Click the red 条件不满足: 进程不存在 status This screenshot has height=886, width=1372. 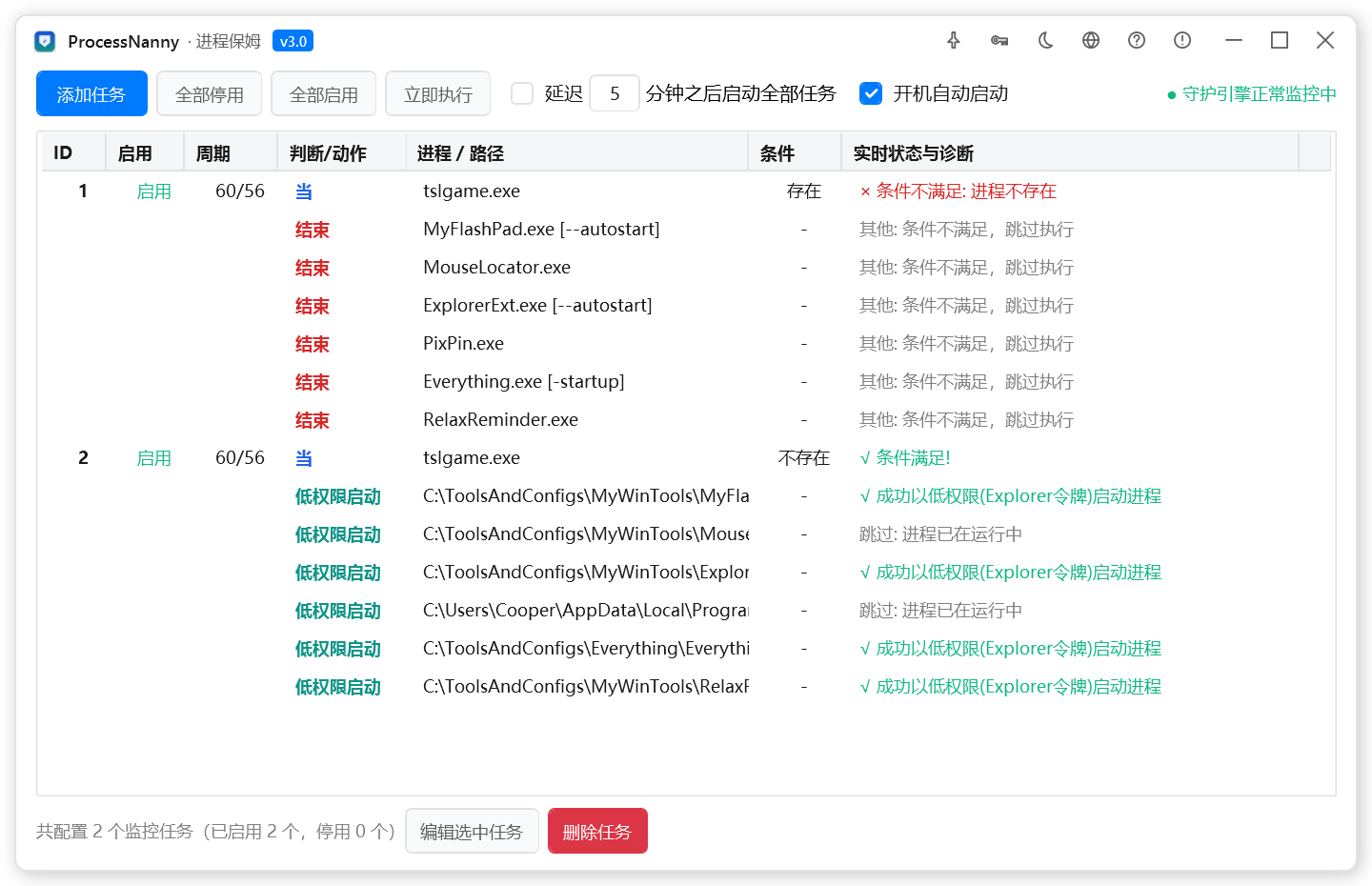pyautogui.click(x=958, y=191)
